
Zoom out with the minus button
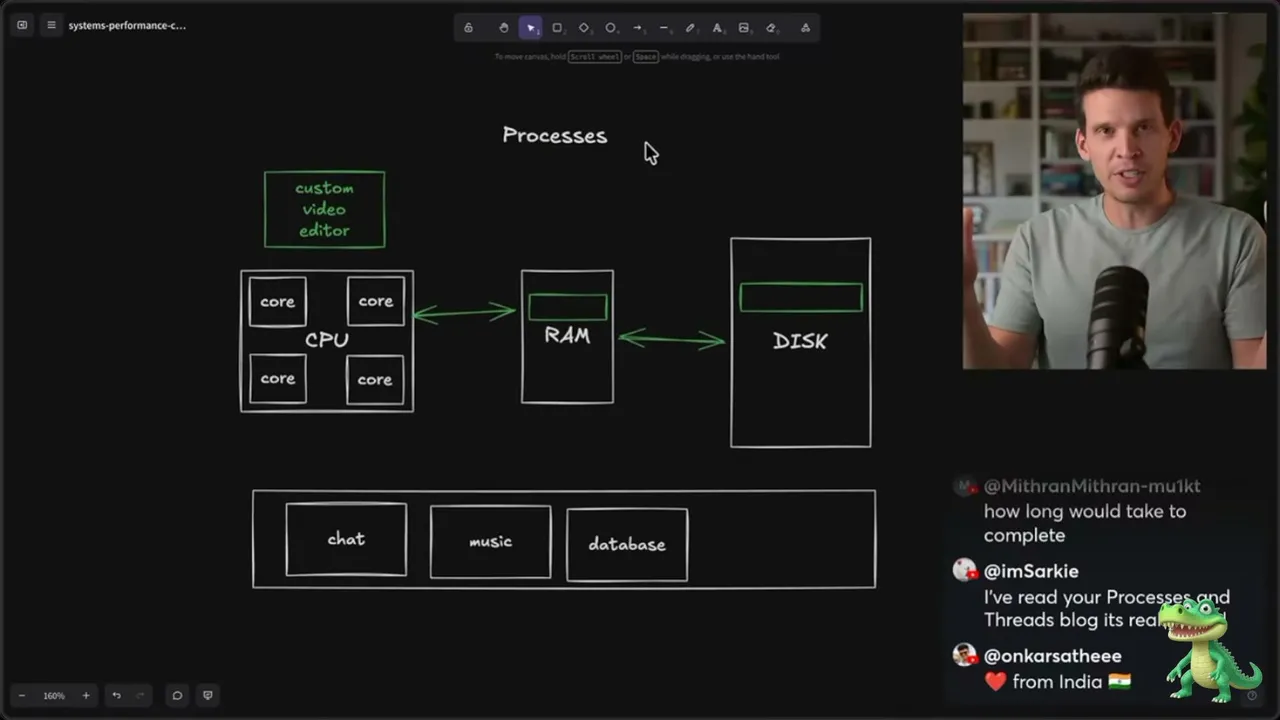click(x=22, y=695)
